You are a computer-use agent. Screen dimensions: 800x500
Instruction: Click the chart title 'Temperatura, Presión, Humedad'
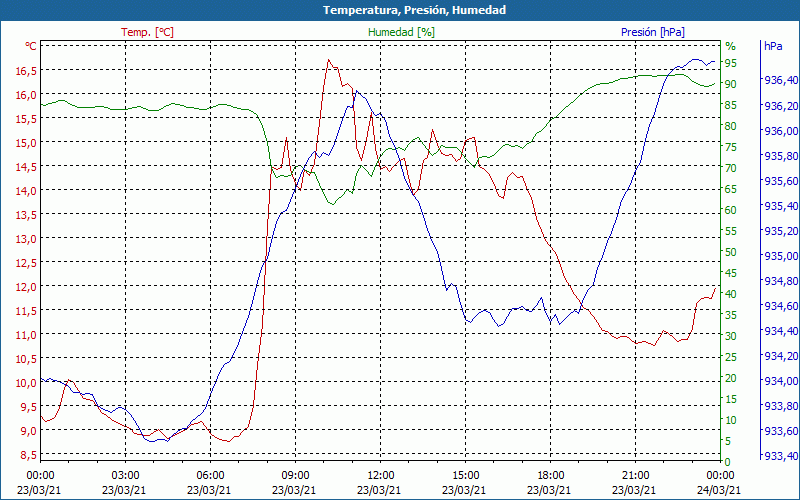pos(414,10)
